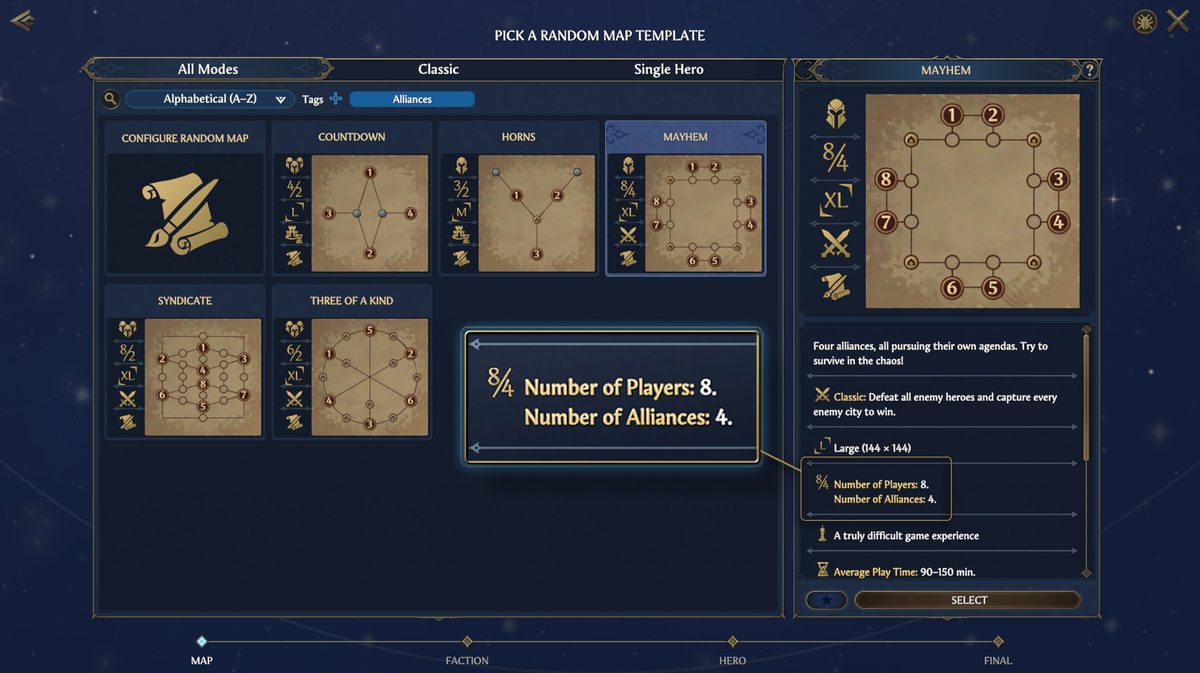Click the scroll and brush Configure icon
Screen dimensions: 1200x673
185,213
